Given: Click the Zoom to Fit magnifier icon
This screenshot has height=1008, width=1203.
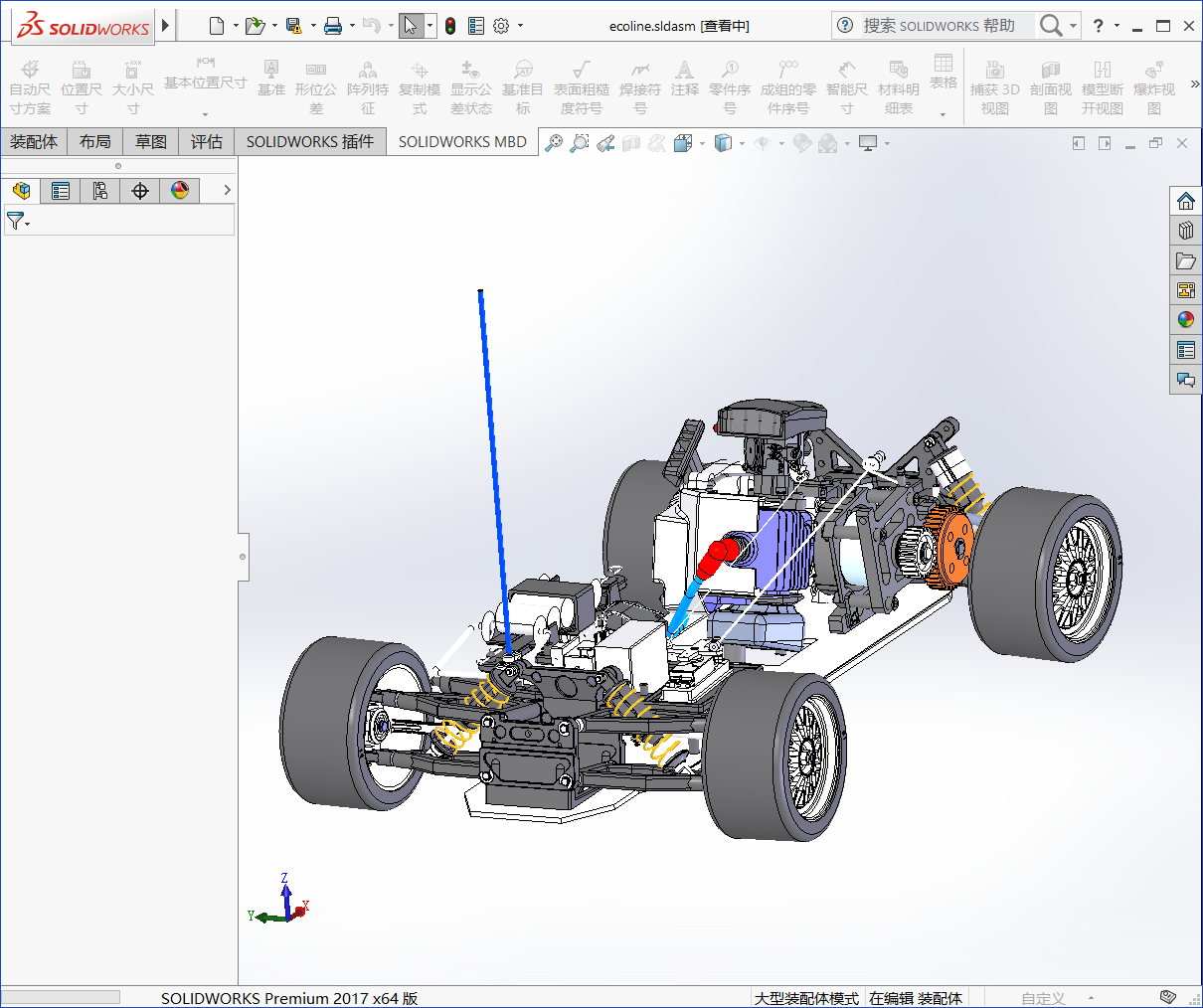Looking at the screenshot, I should click(x=554, y=143).
